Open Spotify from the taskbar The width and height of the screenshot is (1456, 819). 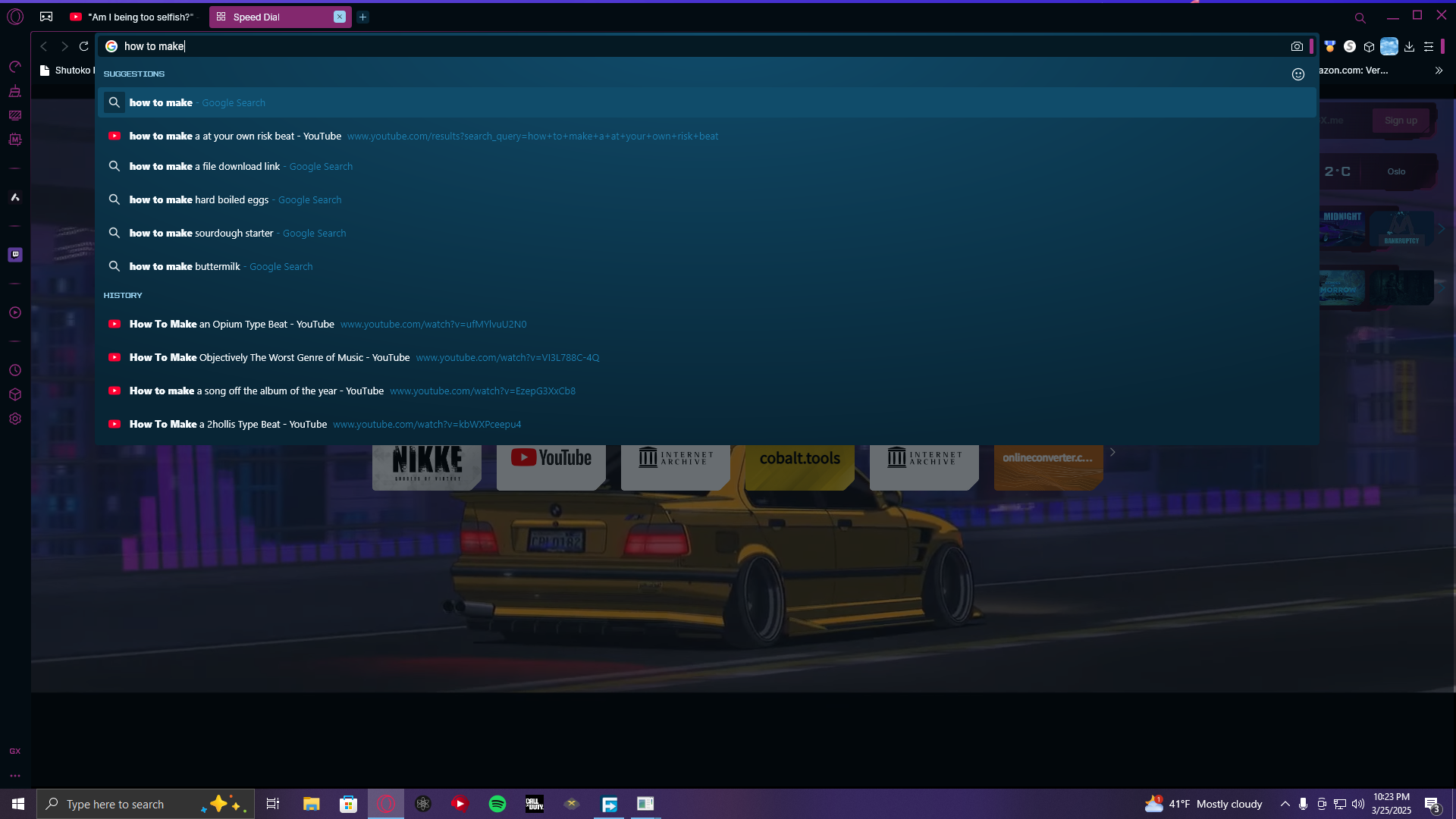(x=497, y=804)
